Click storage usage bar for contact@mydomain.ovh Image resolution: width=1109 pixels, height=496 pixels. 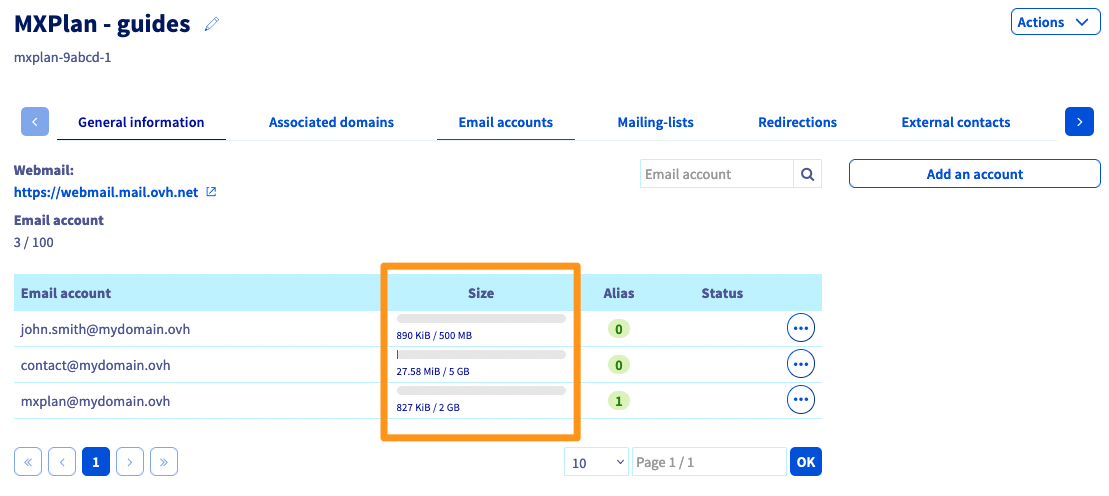click(481, 354)
